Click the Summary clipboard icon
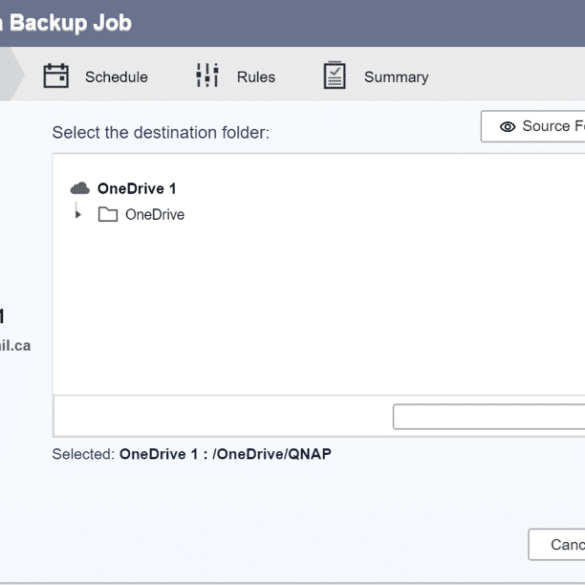The width and height of the screenshot is (585, 585). pos(335,75)
